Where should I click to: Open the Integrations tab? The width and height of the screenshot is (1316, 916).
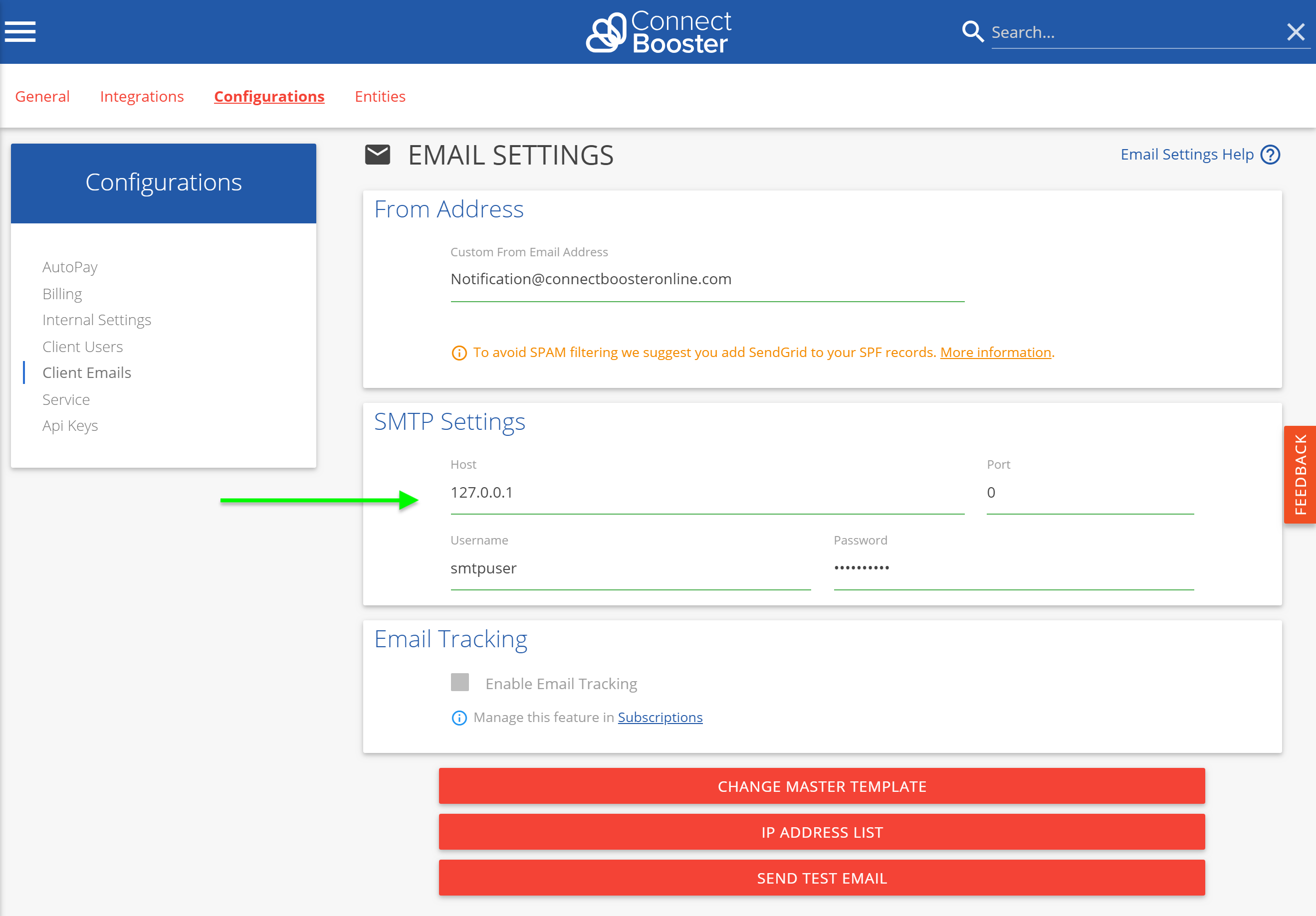(142, 96)
